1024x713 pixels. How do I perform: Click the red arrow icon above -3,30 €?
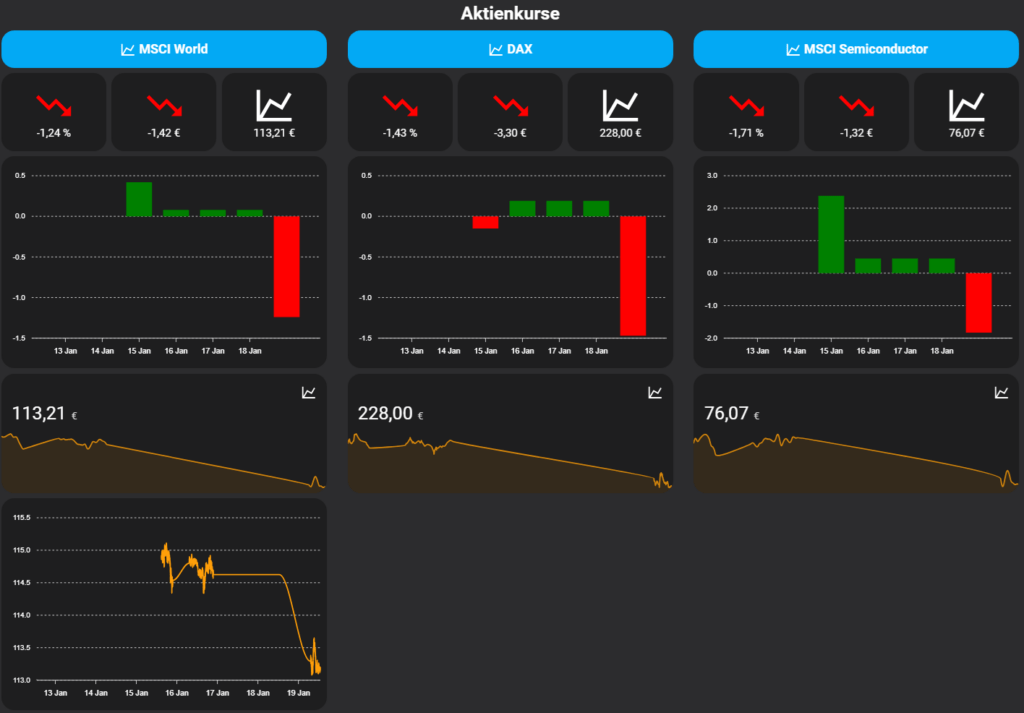(510, 103)
